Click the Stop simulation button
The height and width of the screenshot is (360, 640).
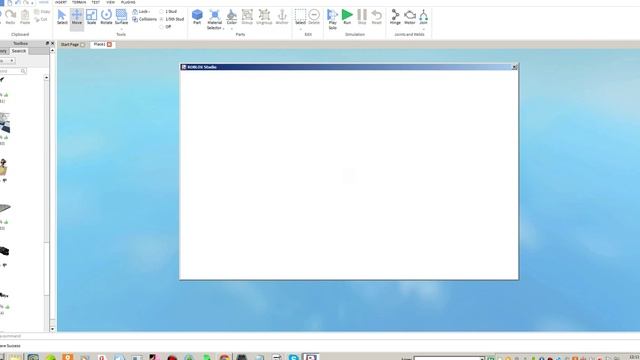(x=362, y=17)
